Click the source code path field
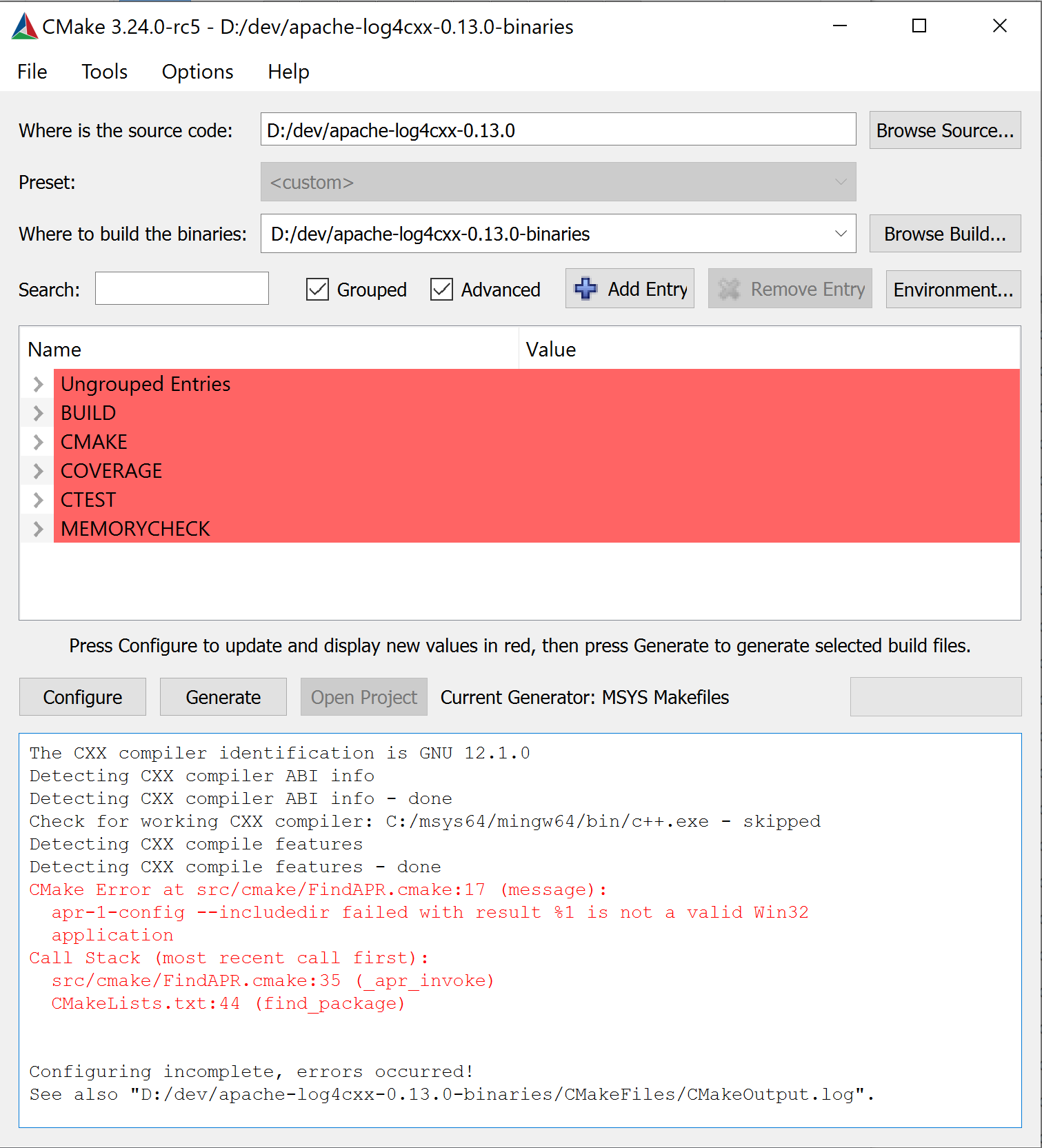Viewport: 1042px width, 1148px height. pos(558,130)
